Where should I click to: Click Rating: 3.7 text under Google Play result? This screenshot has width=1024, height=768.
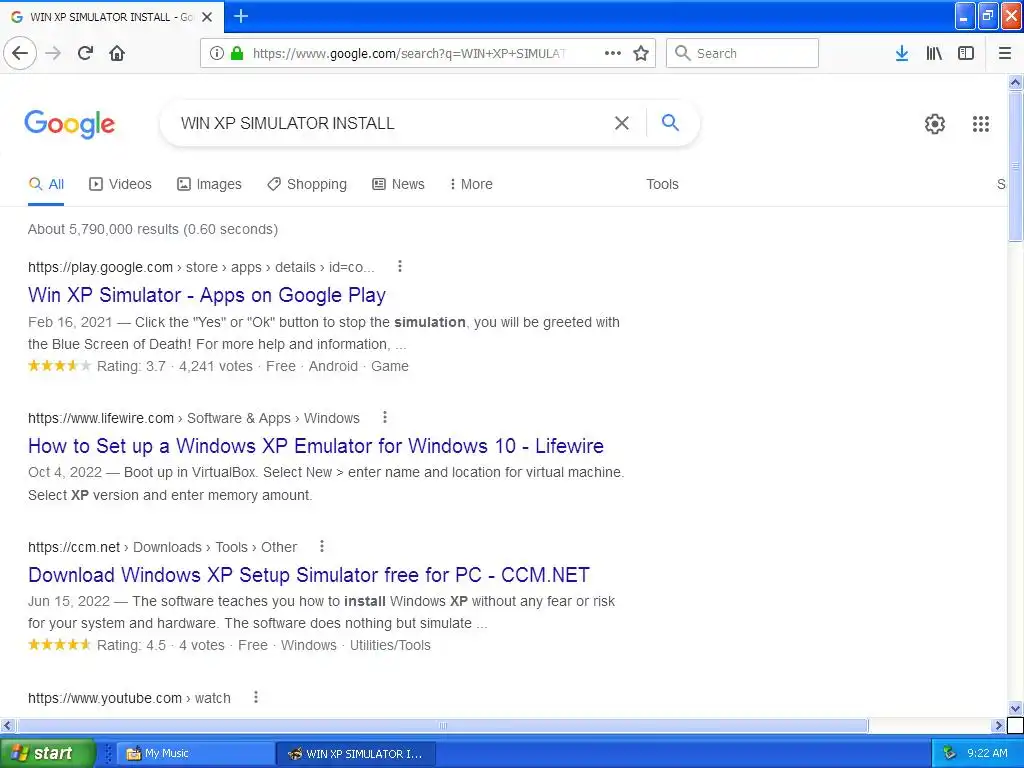pyautogui.click(x=131, y=366)
